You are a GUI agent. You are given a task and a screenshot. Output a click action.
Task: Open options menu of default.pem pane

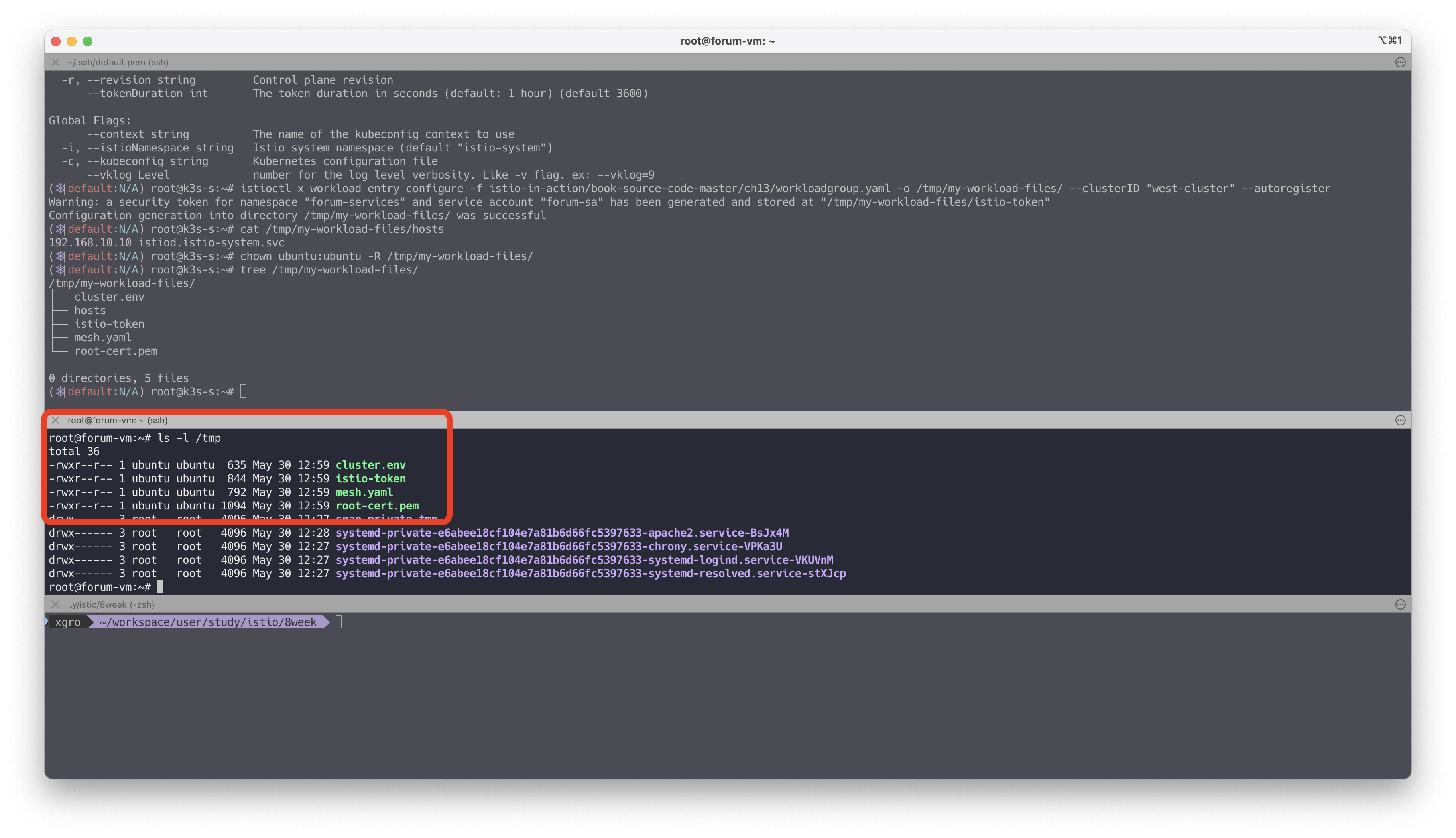[1400, 62]
